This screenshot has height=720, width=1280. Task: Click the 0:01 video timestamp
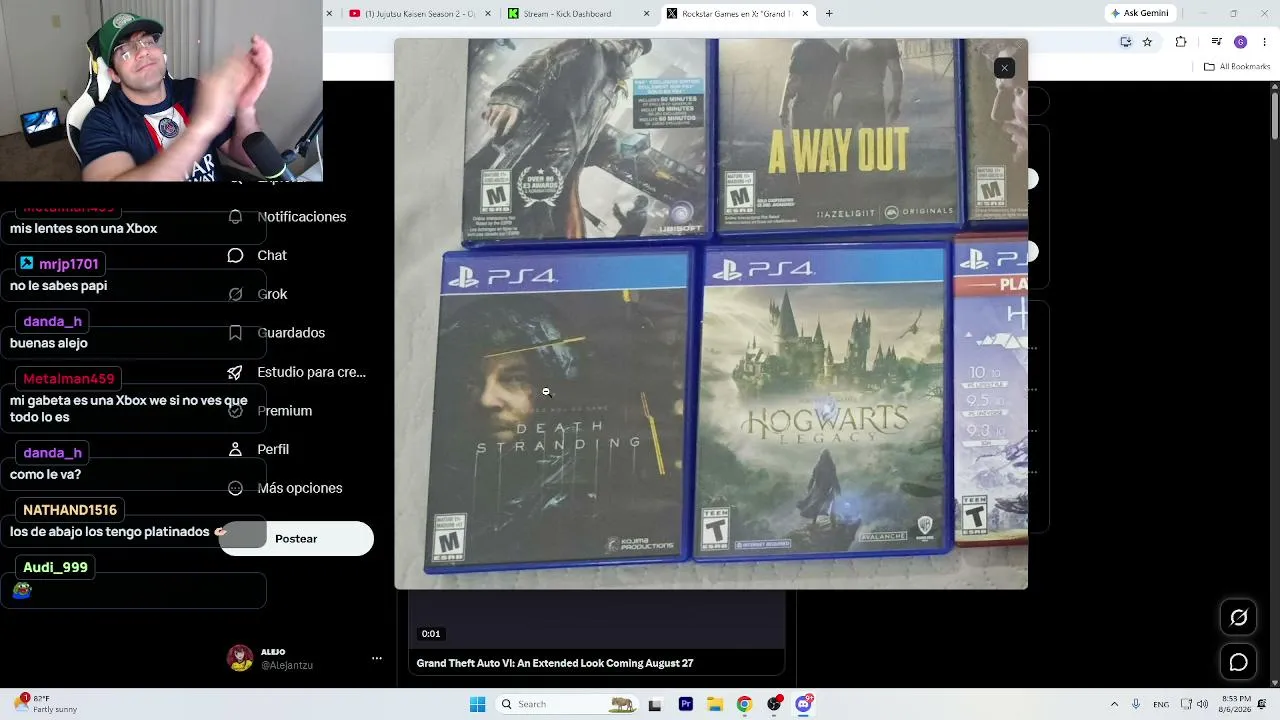pos(431,634)
